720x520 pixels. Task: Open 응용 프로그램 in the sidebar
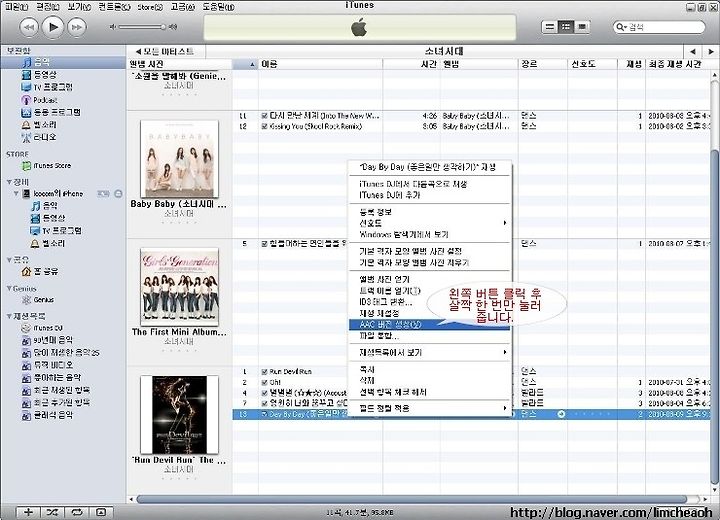[x=57, y=112]
